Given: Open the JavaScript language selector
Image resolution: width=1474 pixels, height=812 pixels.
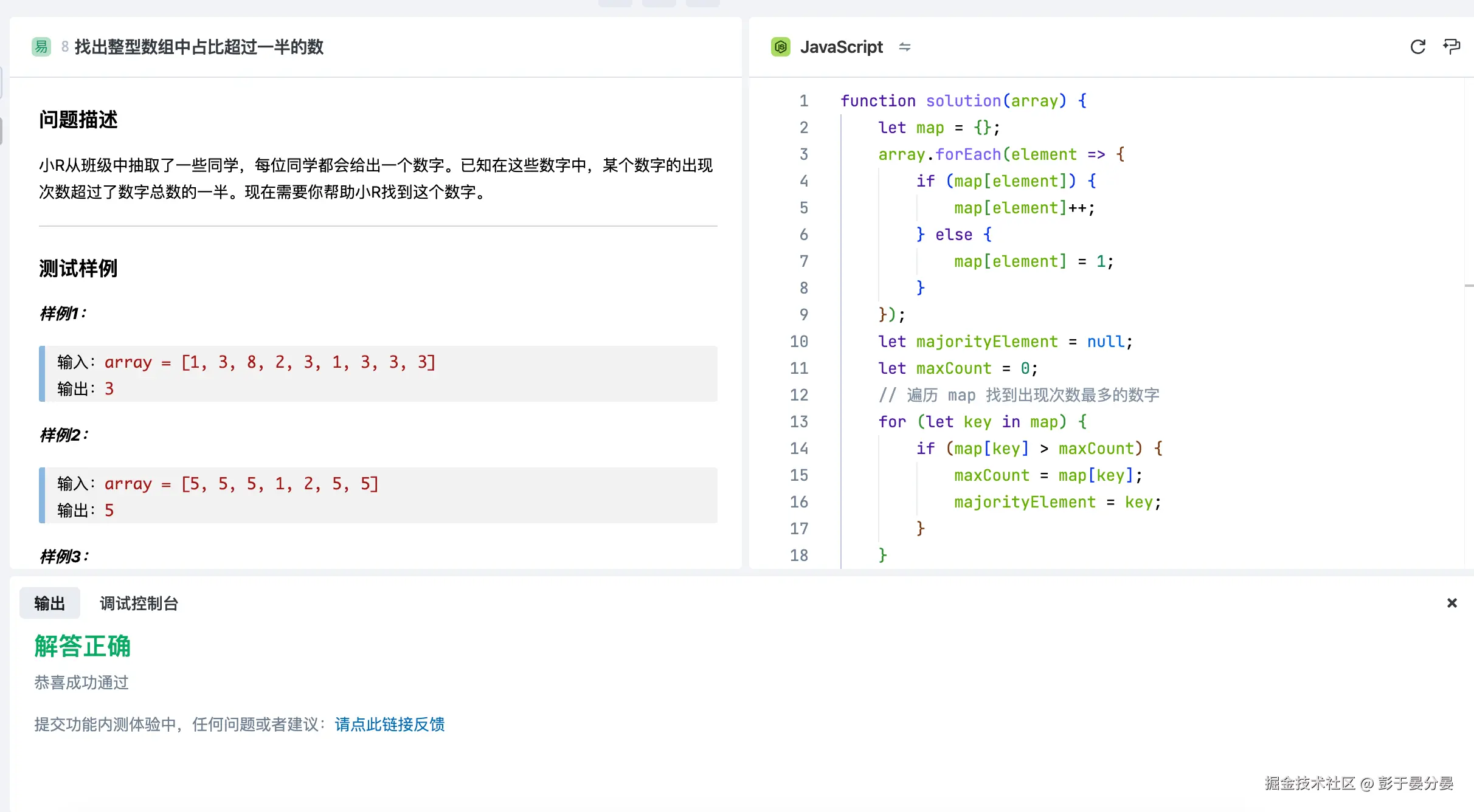Looking at the screenshot, I should click(841, 47).
